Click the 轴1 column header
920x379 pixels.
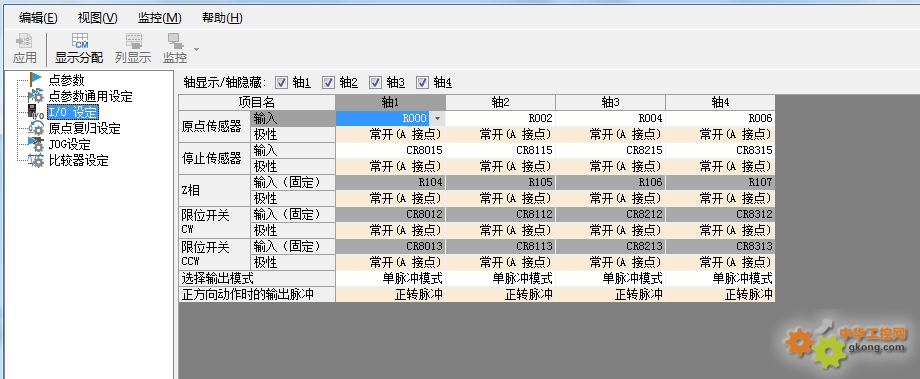(390, 103)
